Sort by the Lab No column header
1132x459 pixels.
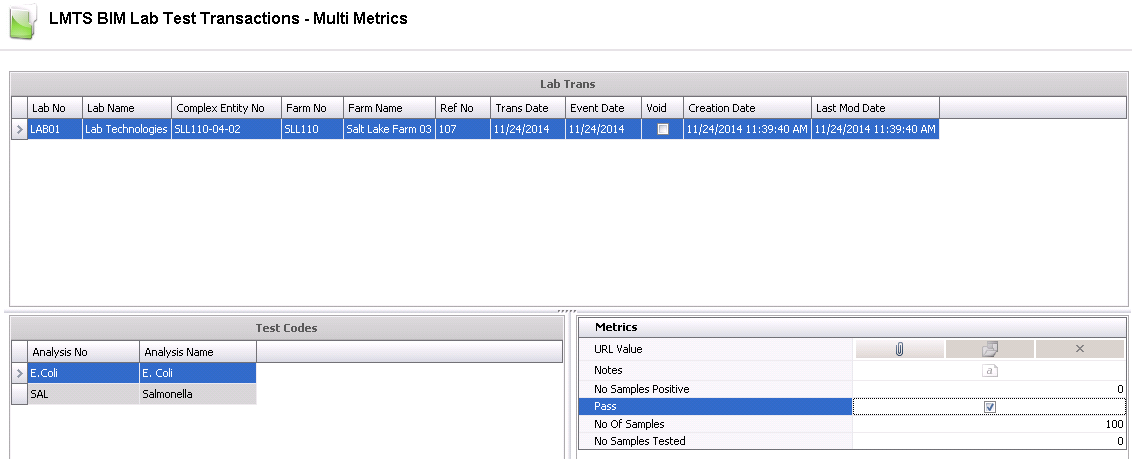coord(54,108)
